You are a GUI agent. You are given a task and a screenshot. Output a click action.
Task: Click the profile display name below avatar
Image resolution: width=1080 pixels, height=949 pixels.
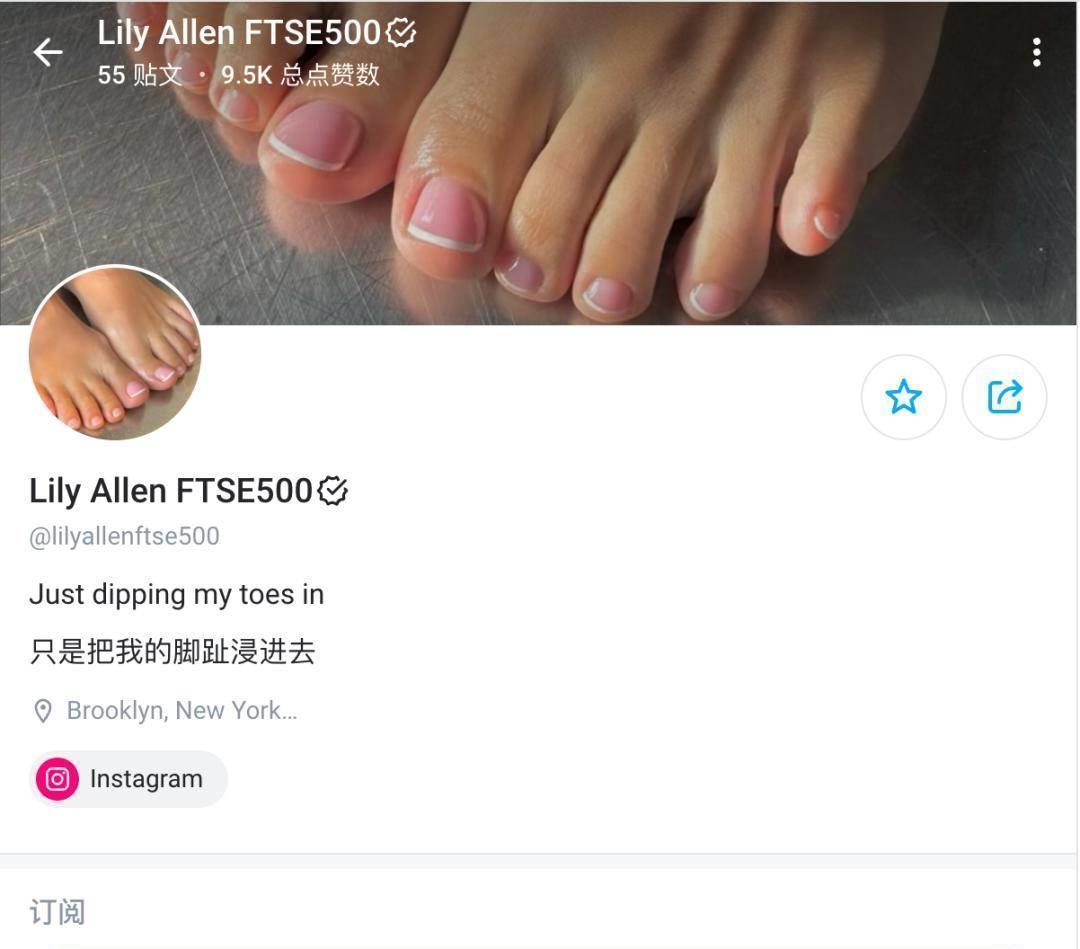coord(171,491)
